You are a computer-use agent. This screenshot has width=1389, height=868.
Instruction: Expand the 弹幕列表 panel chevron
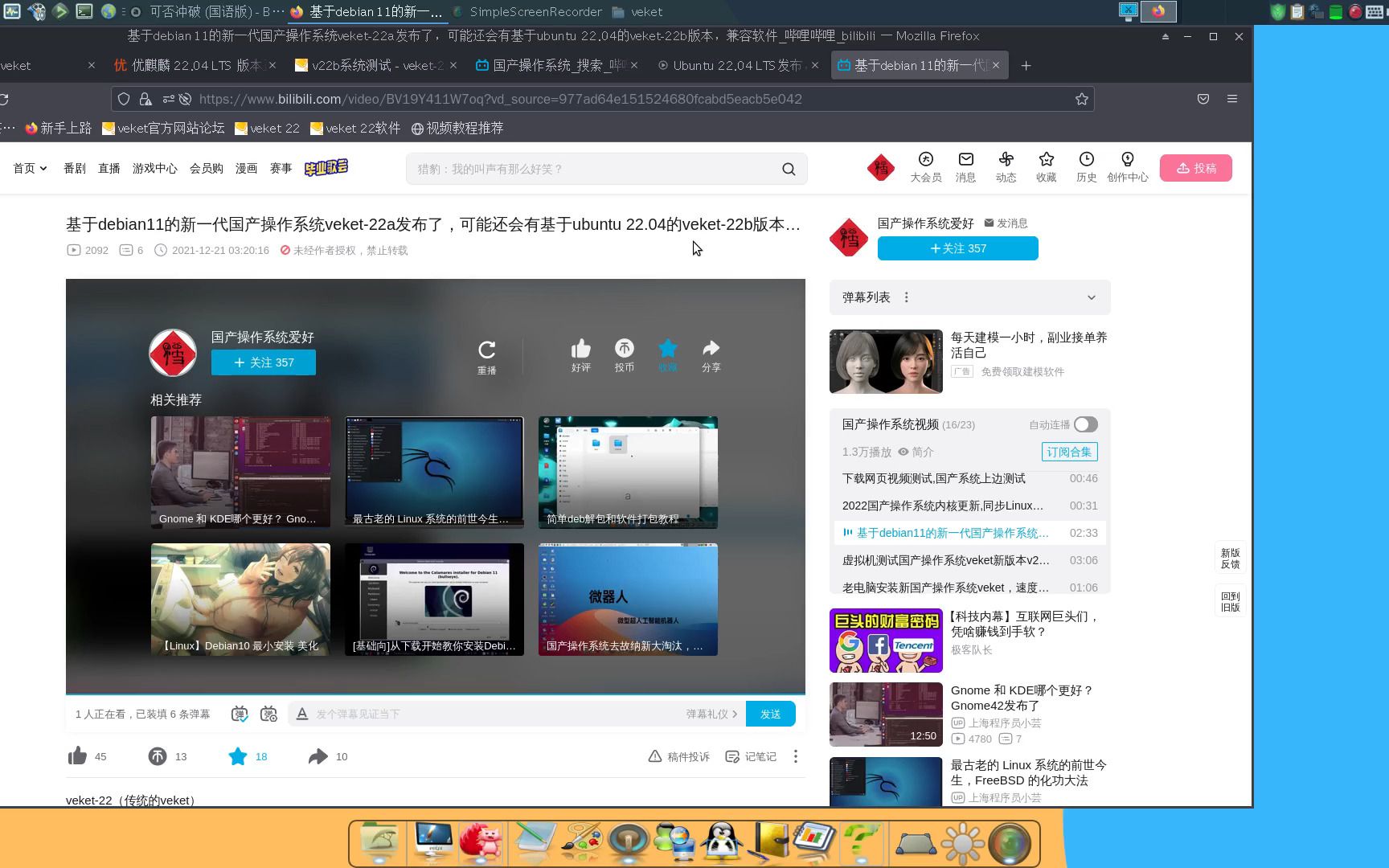[1091, 297]
